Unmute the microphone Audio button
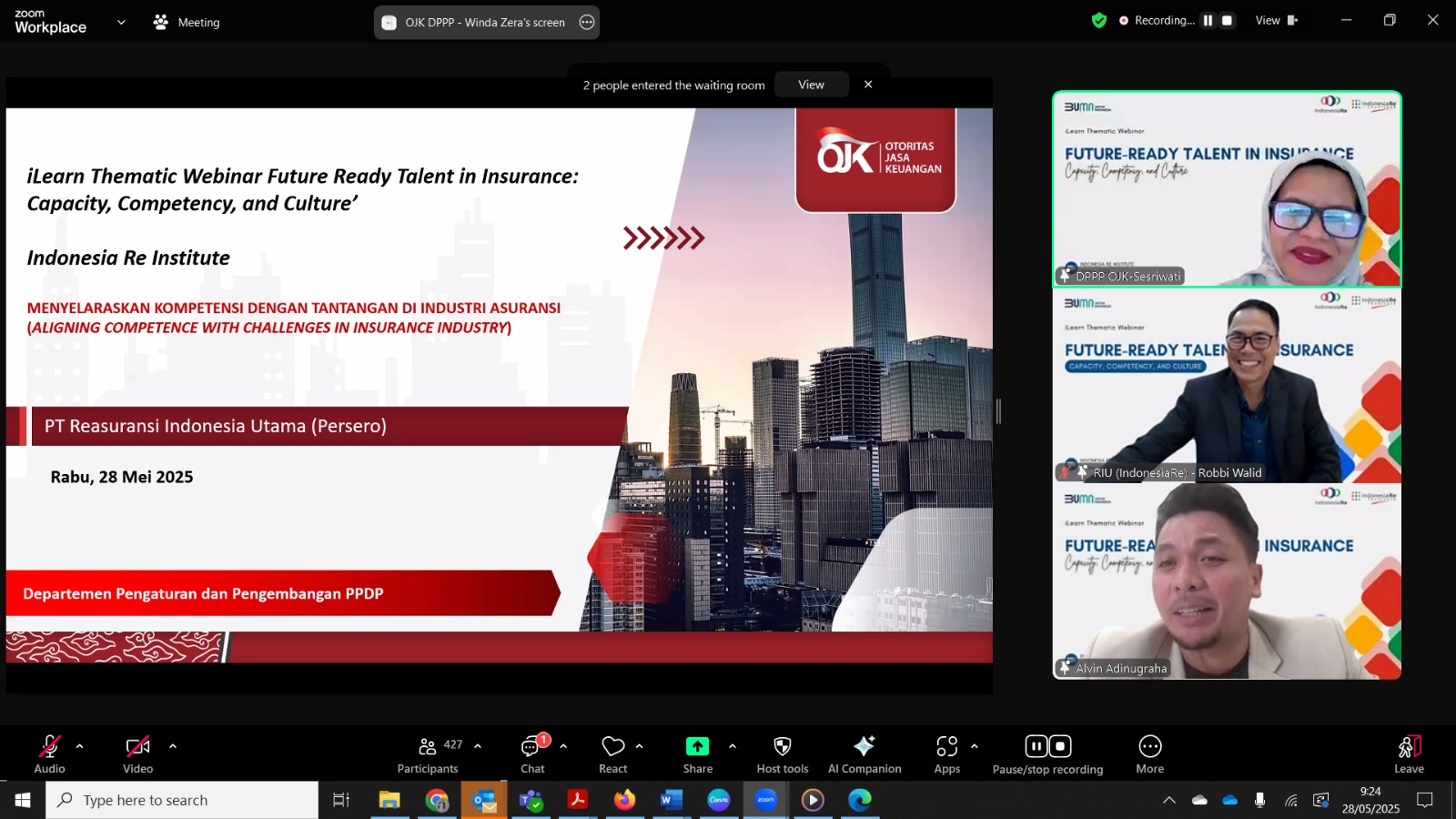 click(49, 747)
